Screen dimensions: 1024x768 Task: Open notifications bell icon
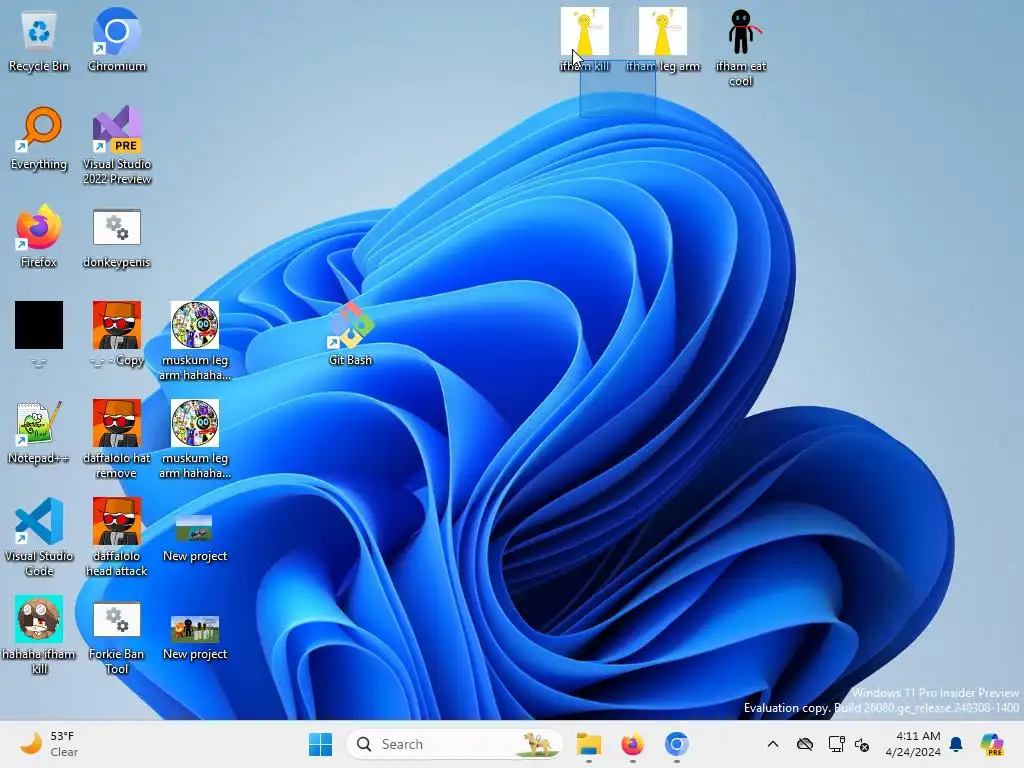pyautogui.click(x=956, y=744)
